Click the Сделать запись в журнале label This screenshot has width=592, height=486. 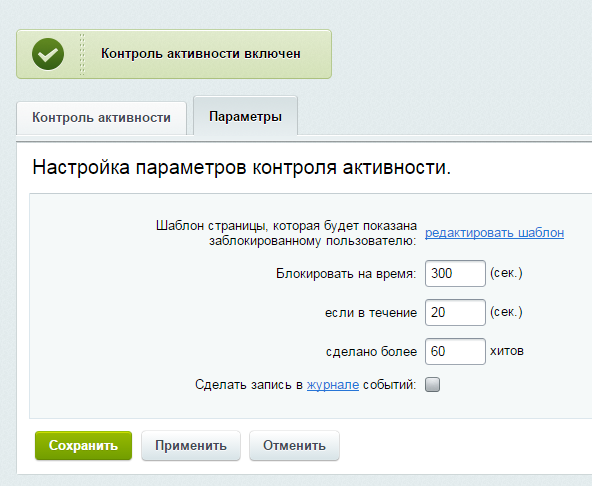pyautogui.click(x=305, y=385)
